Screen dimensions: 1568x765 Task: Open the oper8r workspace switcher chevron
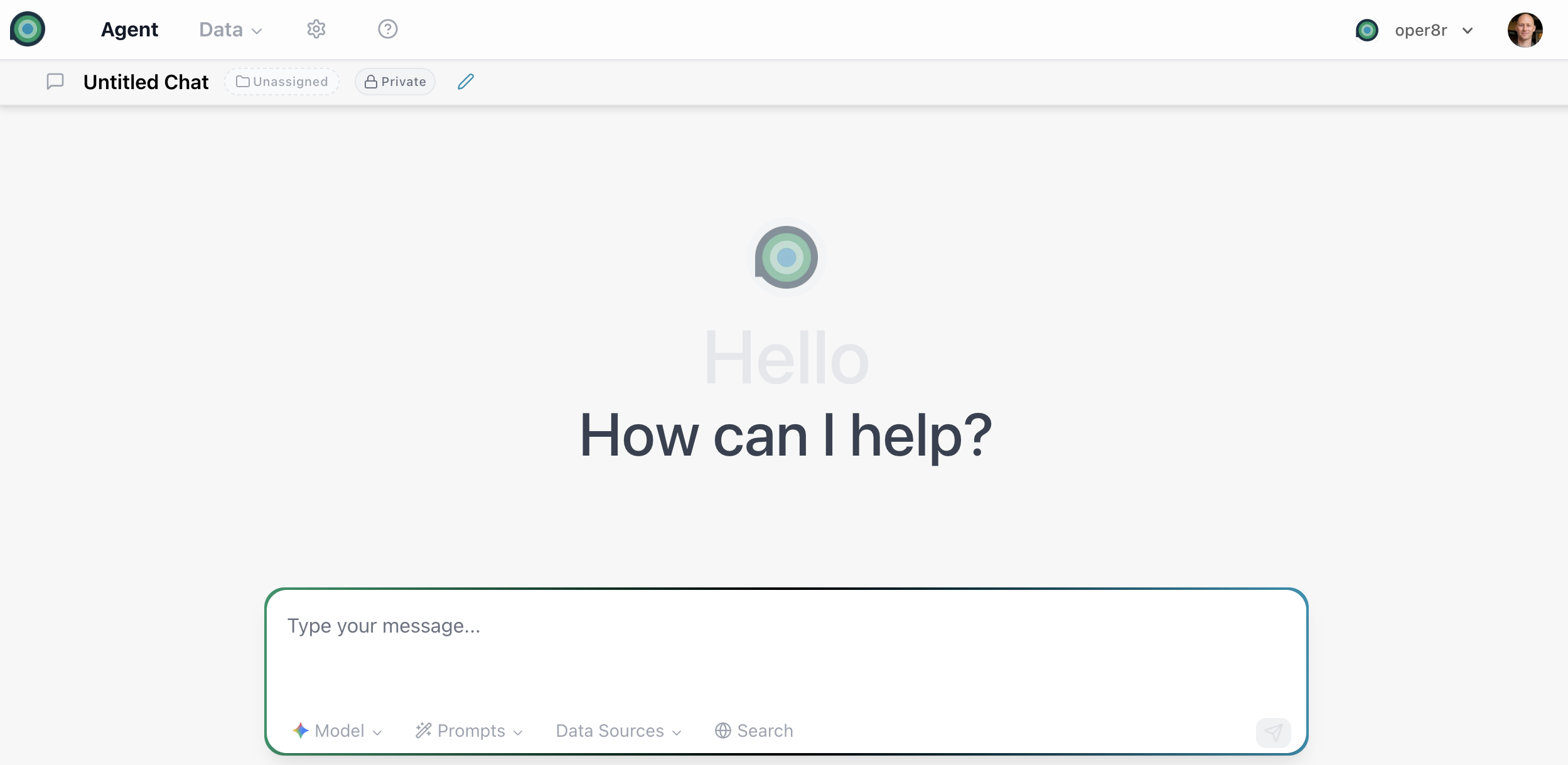click(x=1468, y=30)
